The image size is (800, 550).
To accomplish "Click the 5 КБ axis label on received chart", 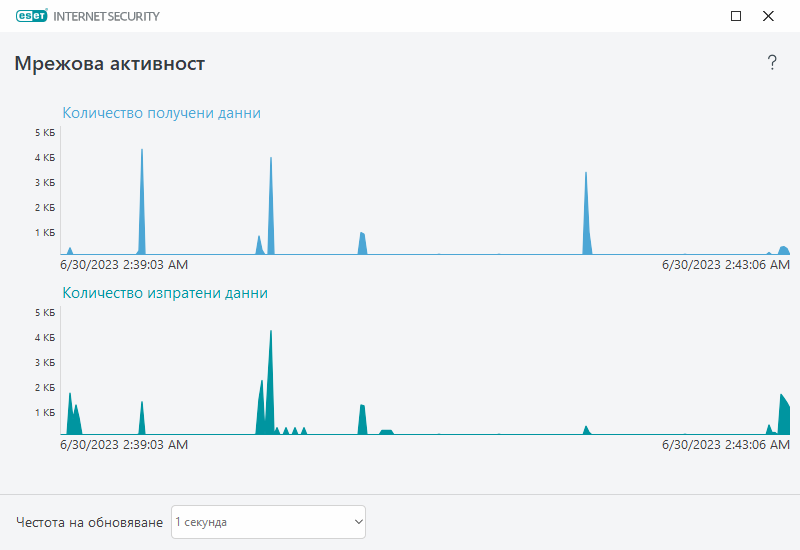I will pos(44,133).
